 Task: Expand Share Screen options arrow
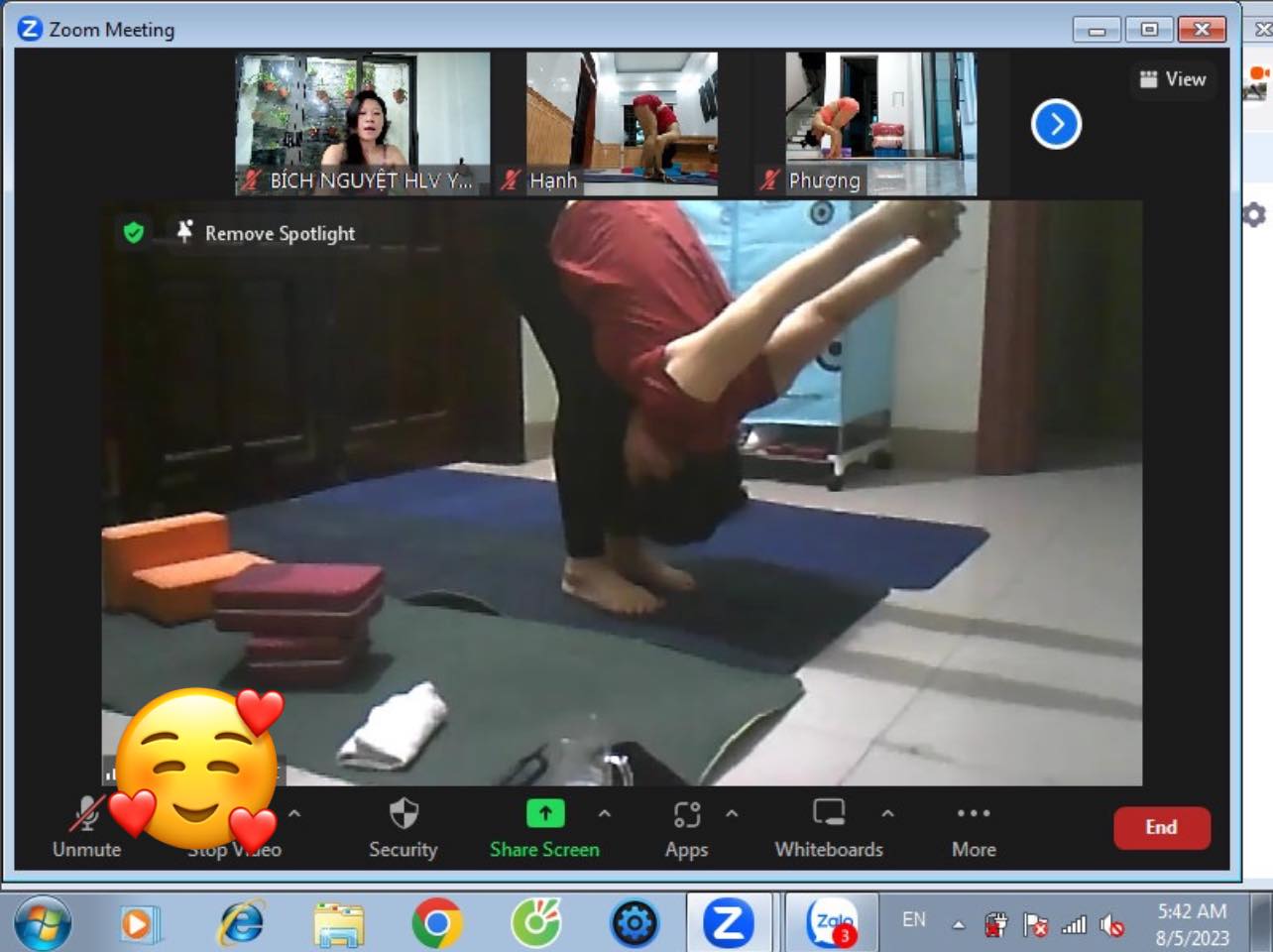point(605,814)
